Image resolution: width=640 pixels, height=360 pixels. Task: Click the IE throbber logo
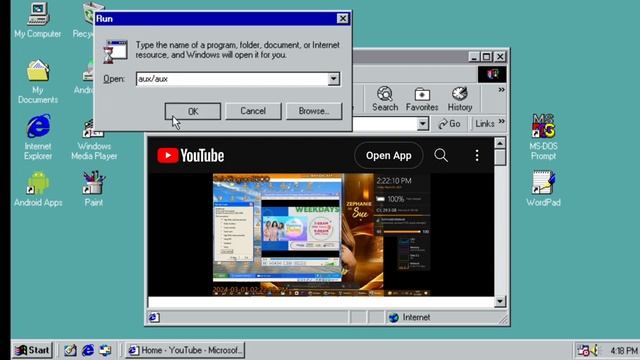click(x=492, y=74)
